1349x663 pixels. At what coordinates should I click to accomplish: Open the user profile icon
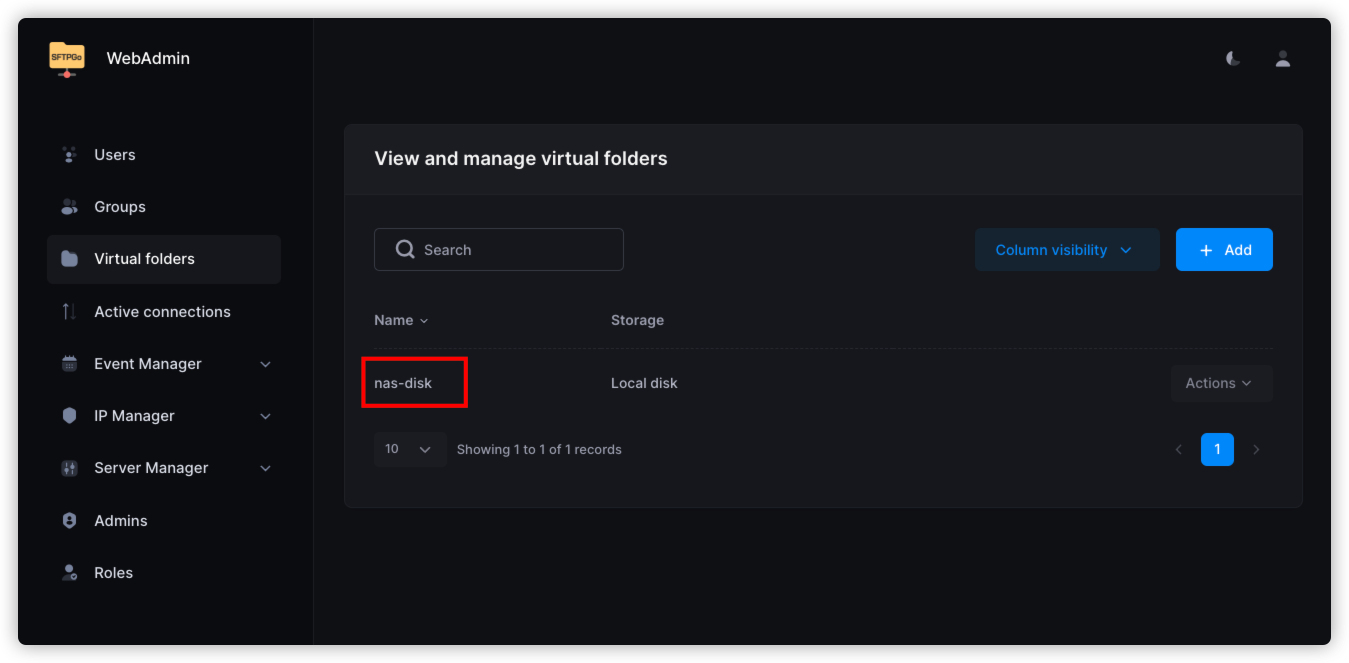tap(1282, 59)
